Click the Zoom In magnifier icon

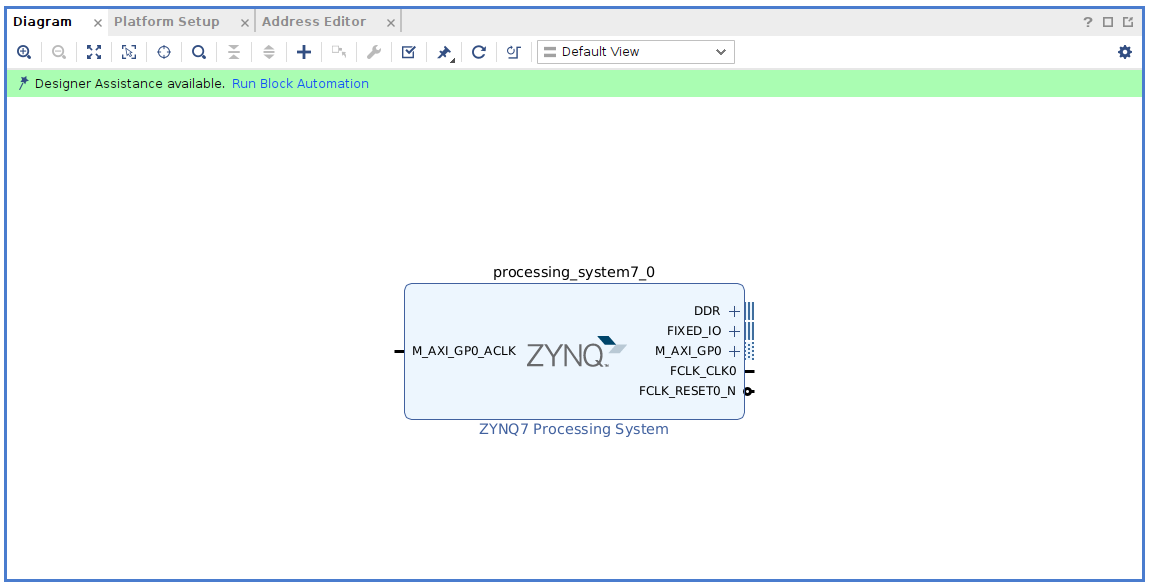coord(23,52)
